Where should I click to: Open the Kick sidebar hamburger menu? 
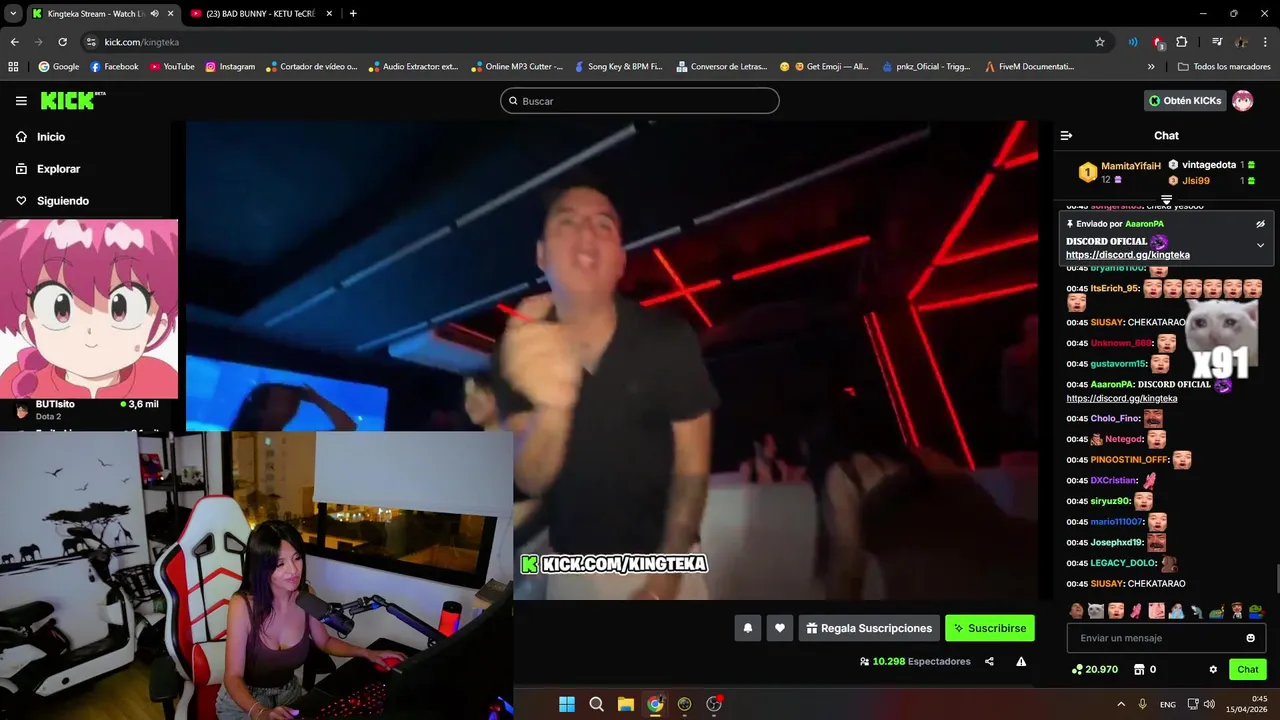(21, 101)
